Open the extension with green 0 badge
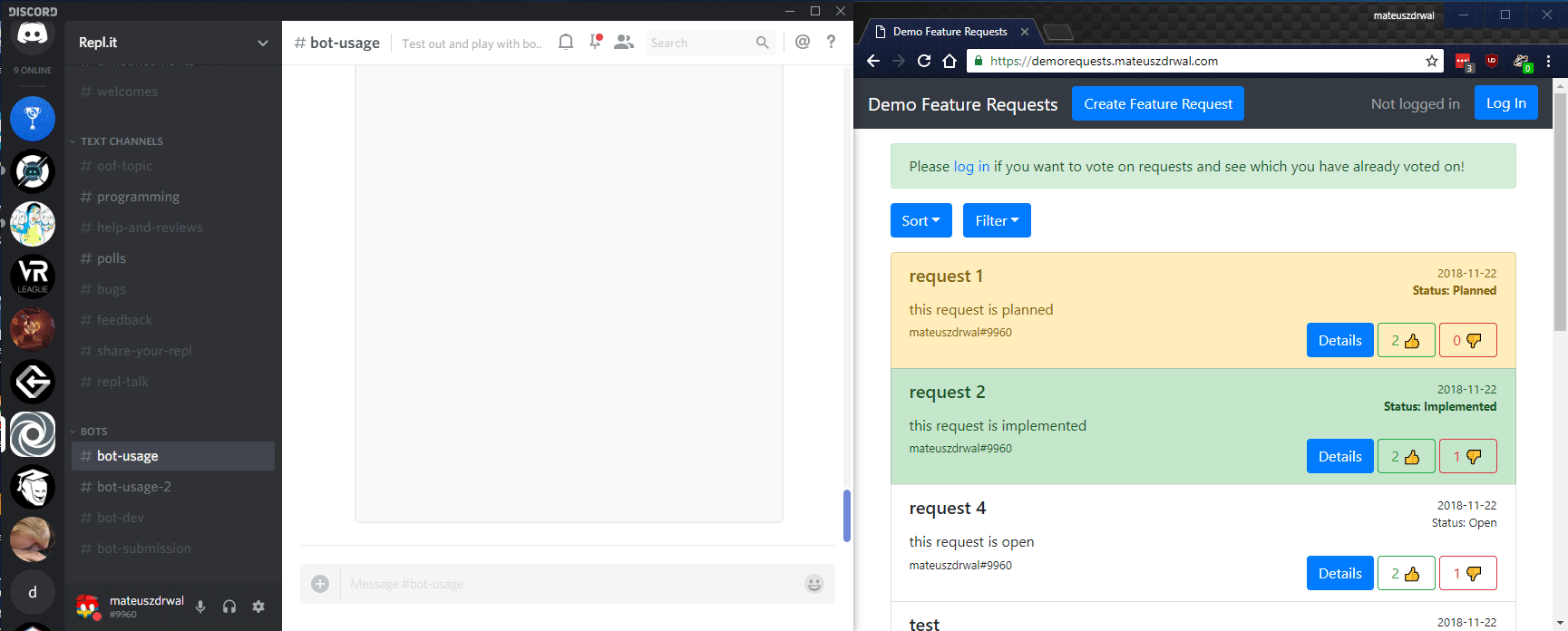The height and width of the screenshot is (631, 1568). (x=1522, y=62)
